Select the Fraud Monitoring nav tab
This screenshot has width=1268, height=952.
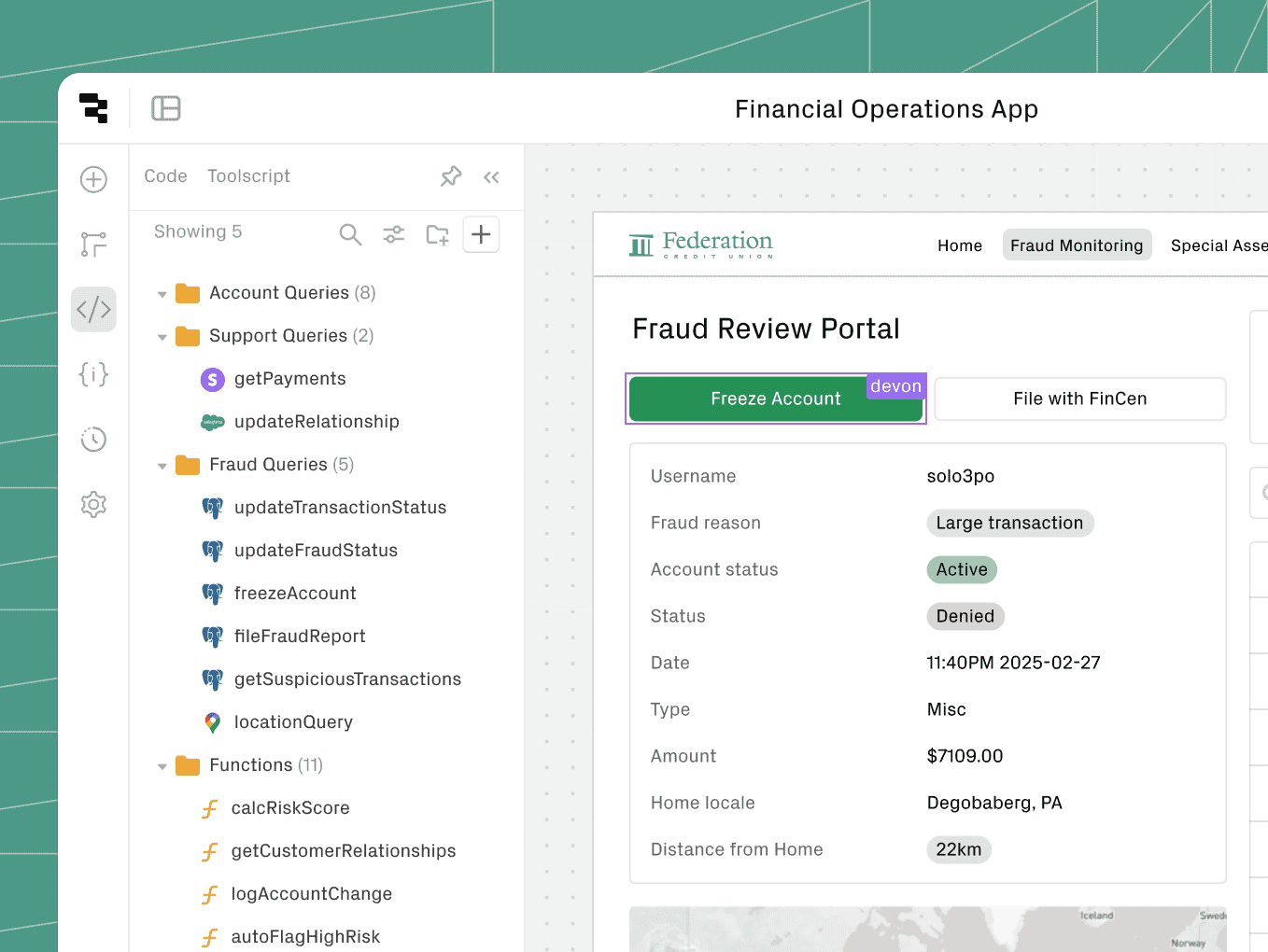click(1076, 245)
